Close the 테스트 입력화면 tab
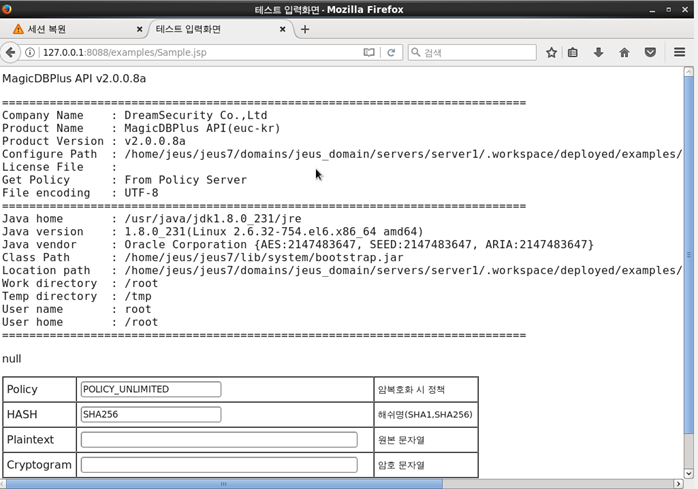 (282, 29)
